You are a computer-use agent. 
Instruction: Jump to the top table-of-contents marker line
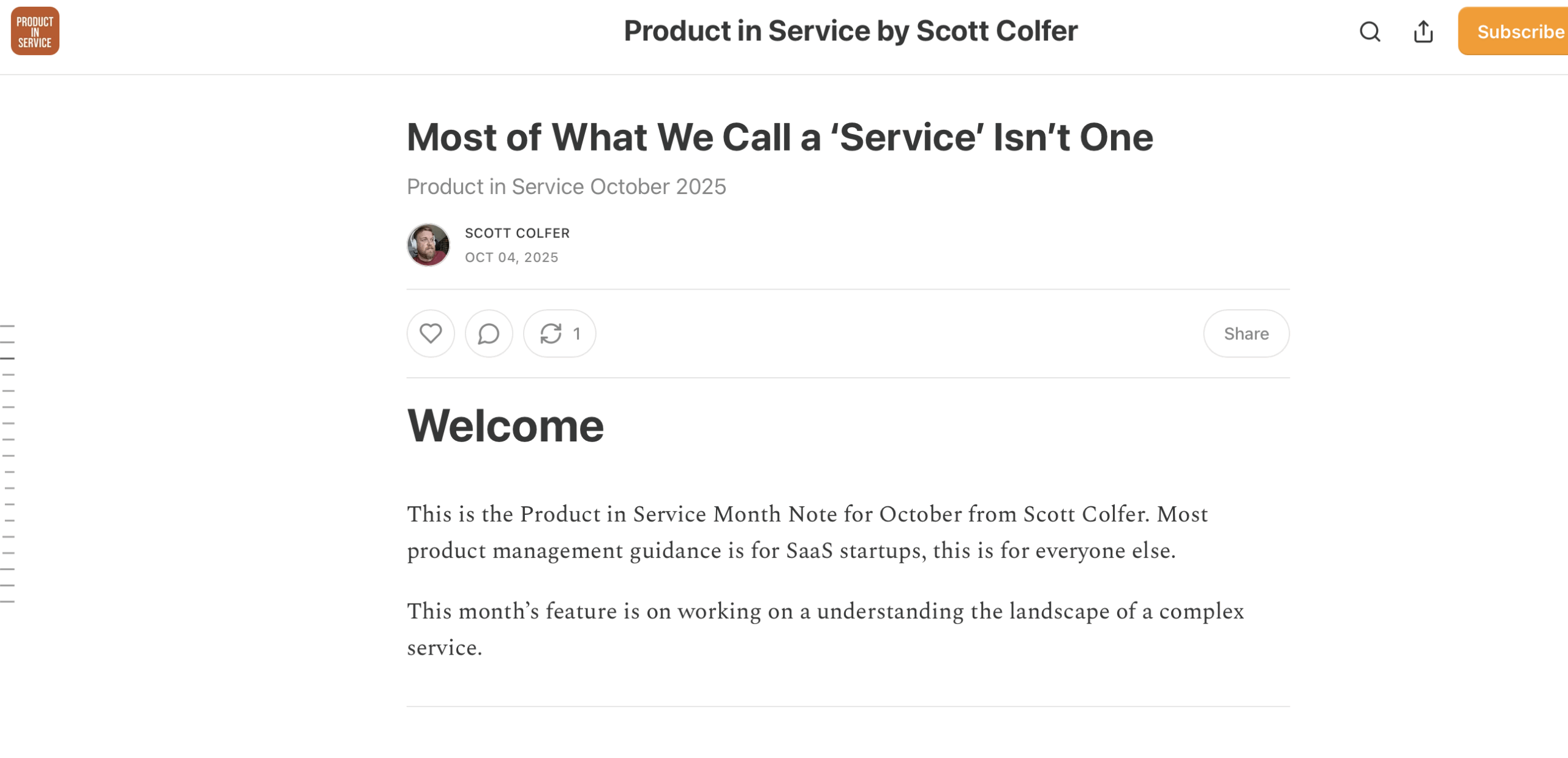7,326
